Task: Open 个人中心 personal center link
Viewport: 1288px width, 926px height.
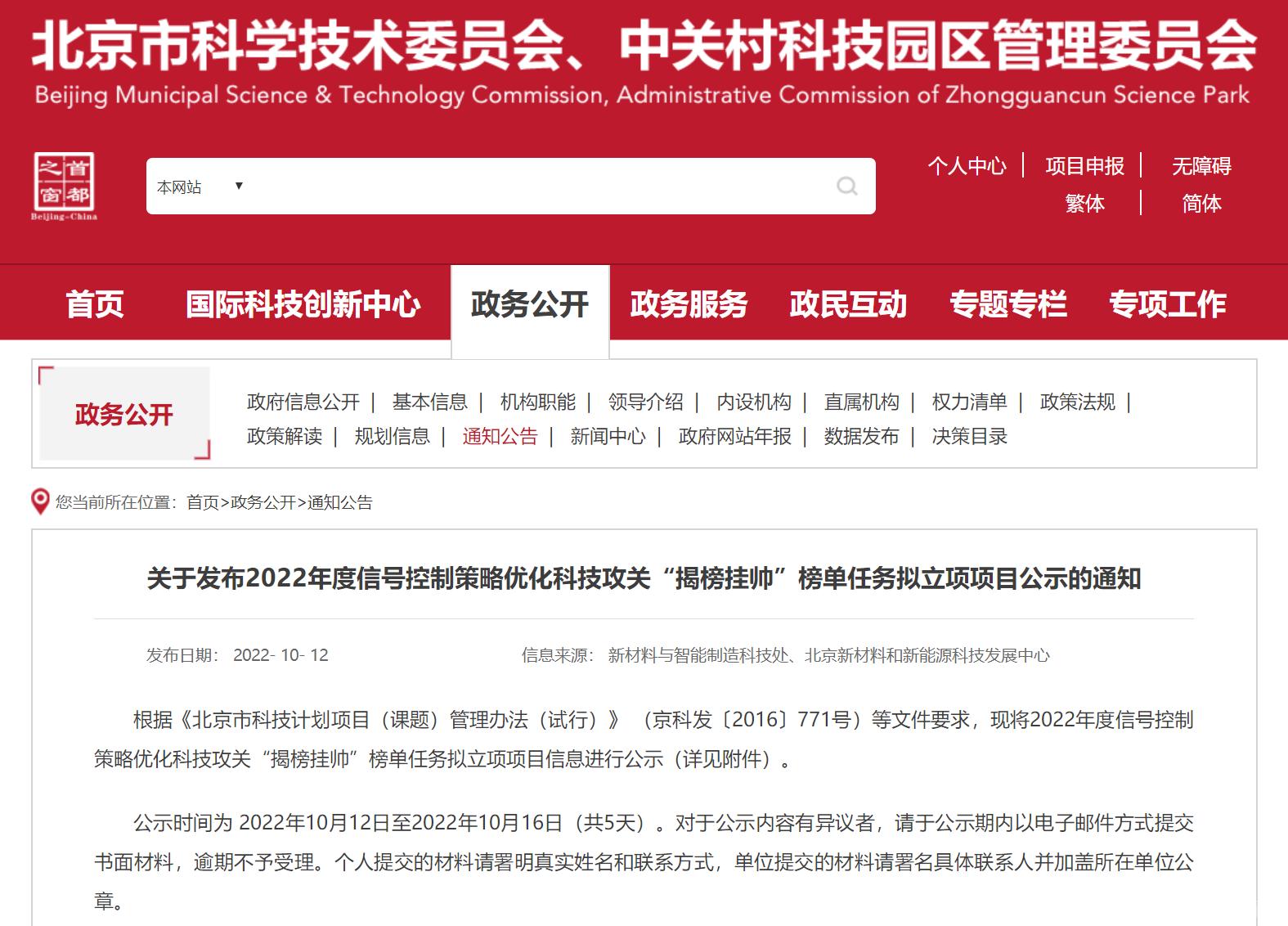Action: tap(967, 166)
